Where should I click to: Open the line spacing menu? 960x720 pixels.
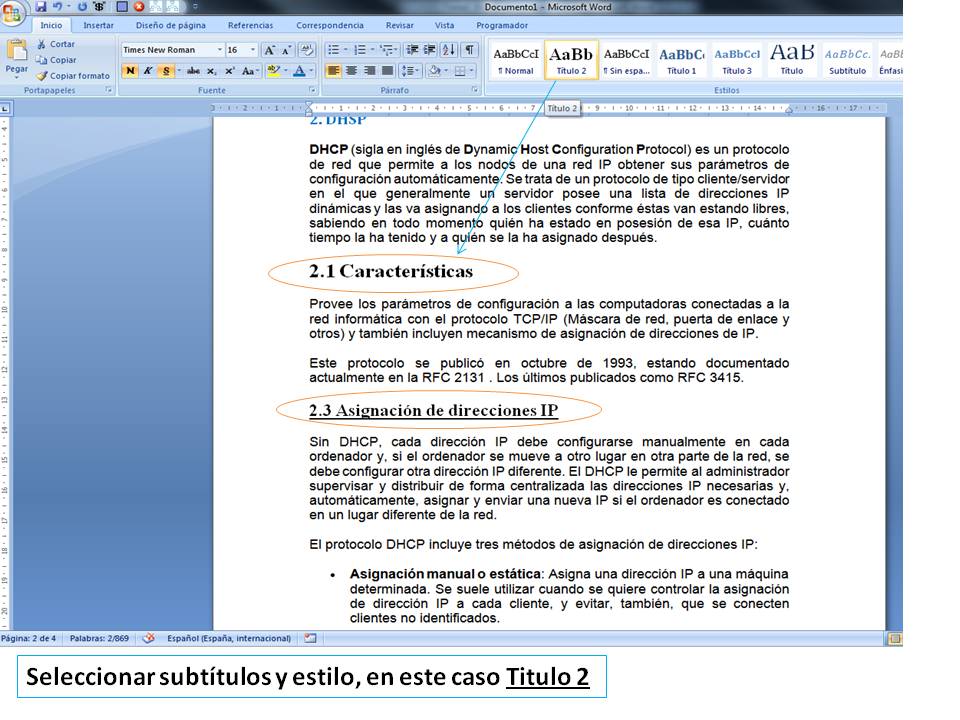408,71
